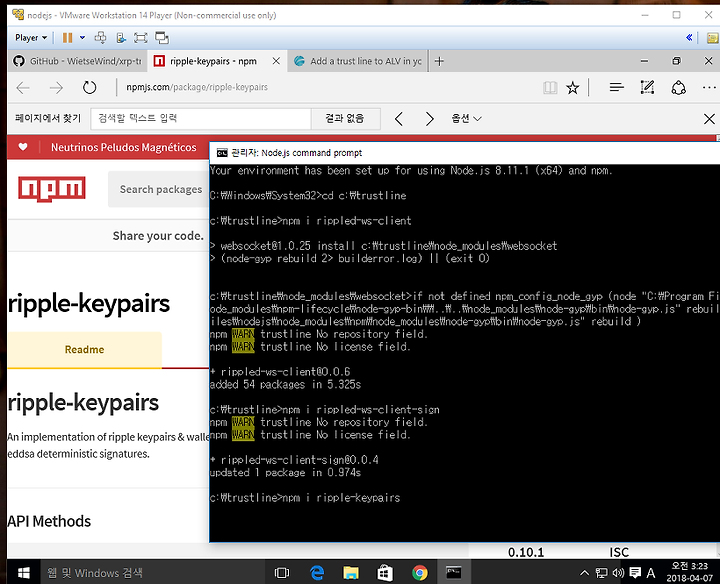
Task: Click the Windows search box
Action: 152,573
